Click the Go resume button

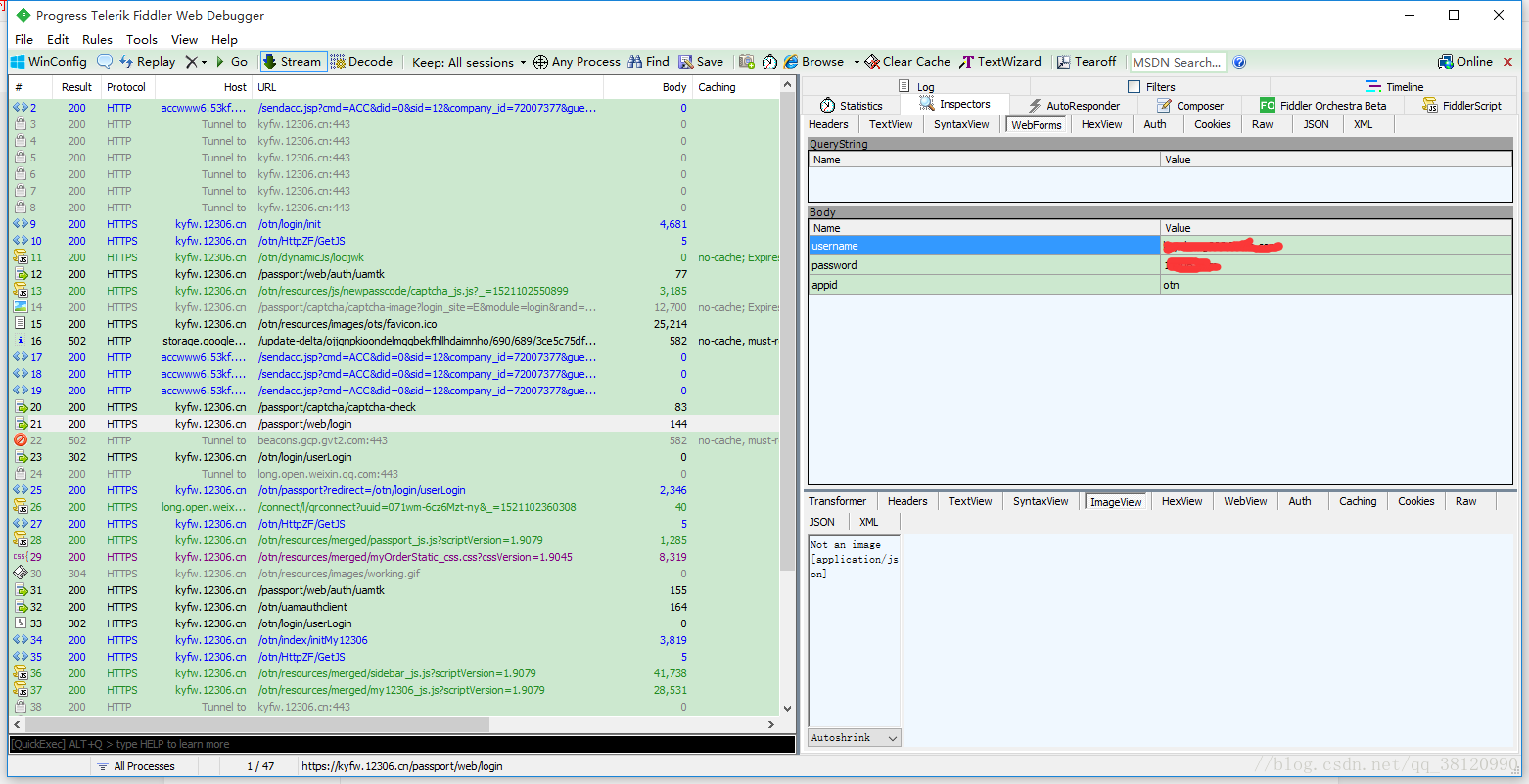232,62
